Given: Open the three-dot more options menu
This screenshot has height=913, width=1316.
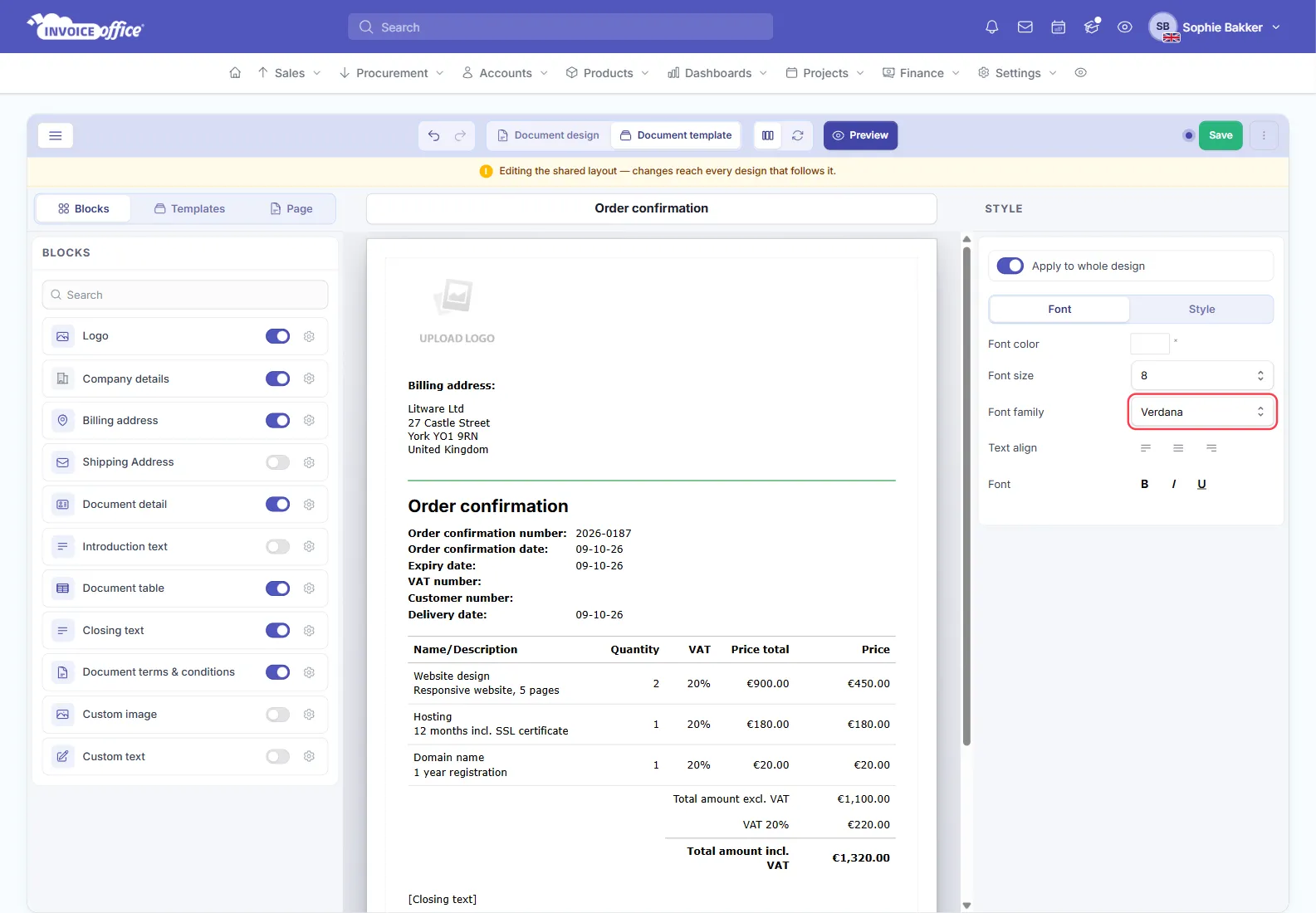Looking at the screenshot, I should (x=1264, y=135).
